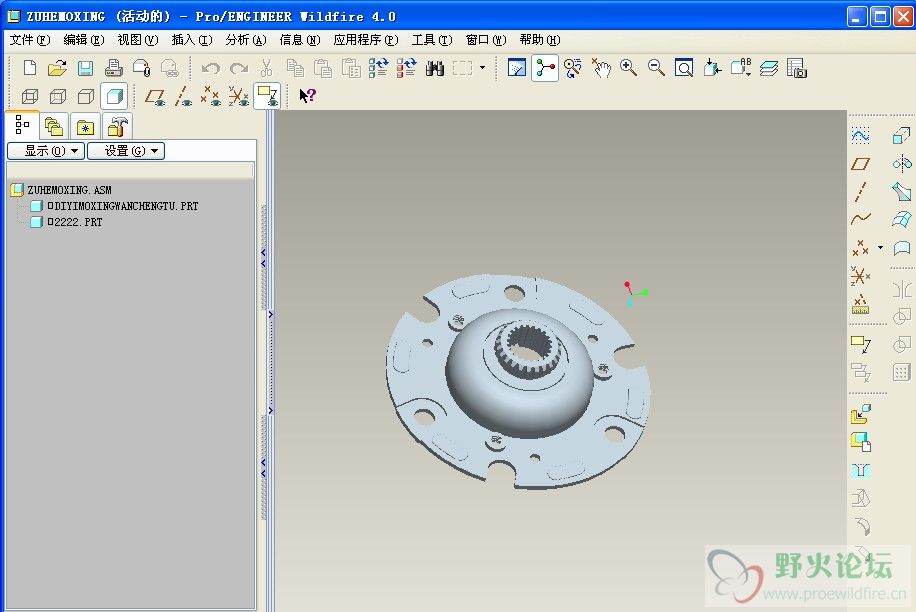This screenshot has height=612, width=916.
Task: Click the context help arrow icon
Action: (307, 96)
